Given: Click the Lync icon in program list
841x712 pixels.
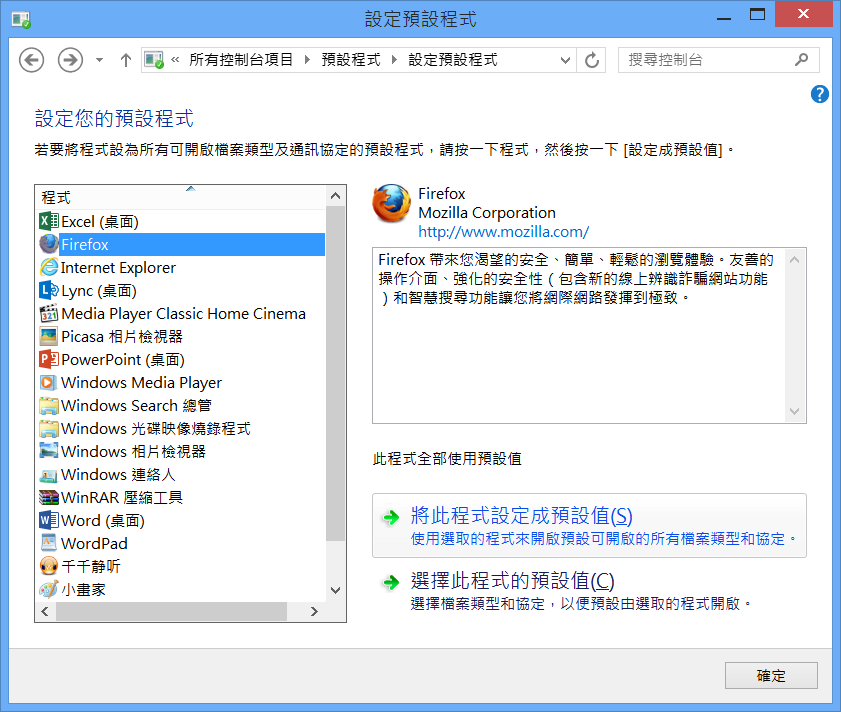Looking at the screenshot, I should pyautogui.click(x=49, y=290).
